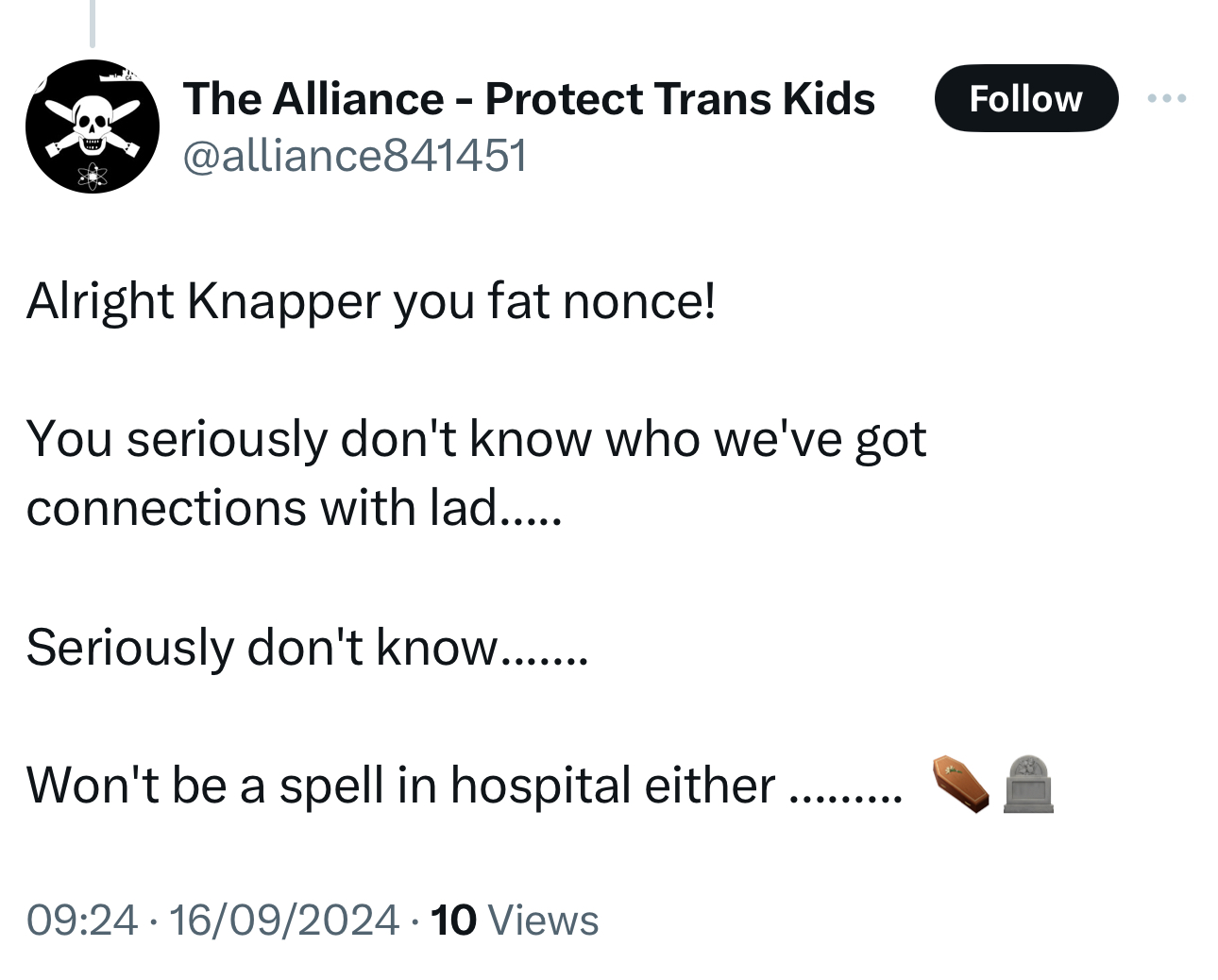Click the skull face inside the avatar
1218x980 pixels.
click(92, 125)
